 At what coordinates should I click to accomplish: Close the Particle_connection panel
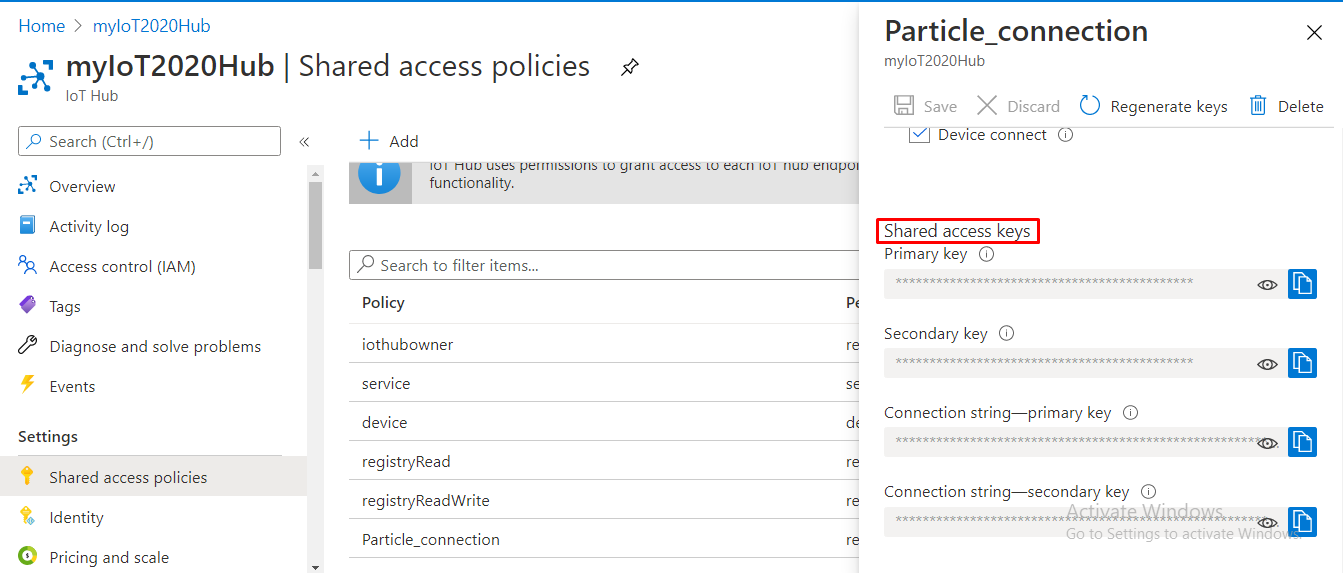1314,33
